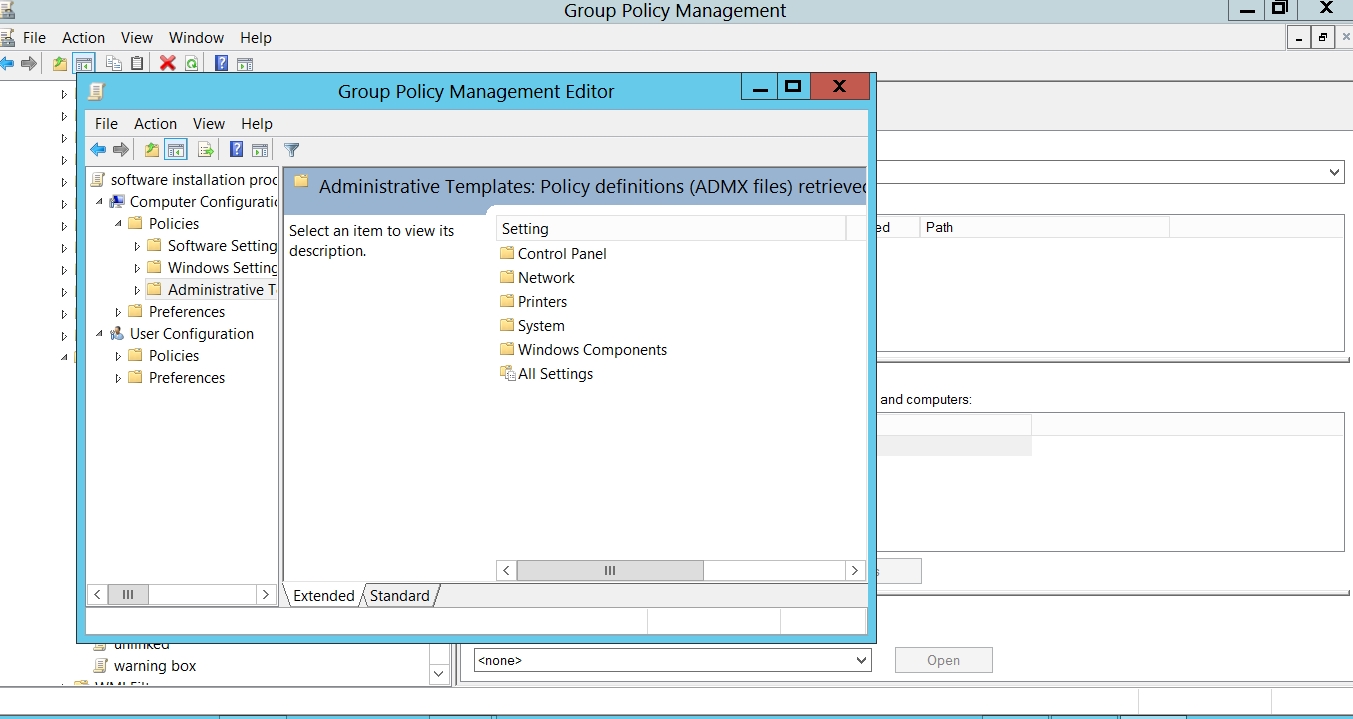Click the Export List icon in editor toolbar
1353x719 pixels.
point(206,150)
